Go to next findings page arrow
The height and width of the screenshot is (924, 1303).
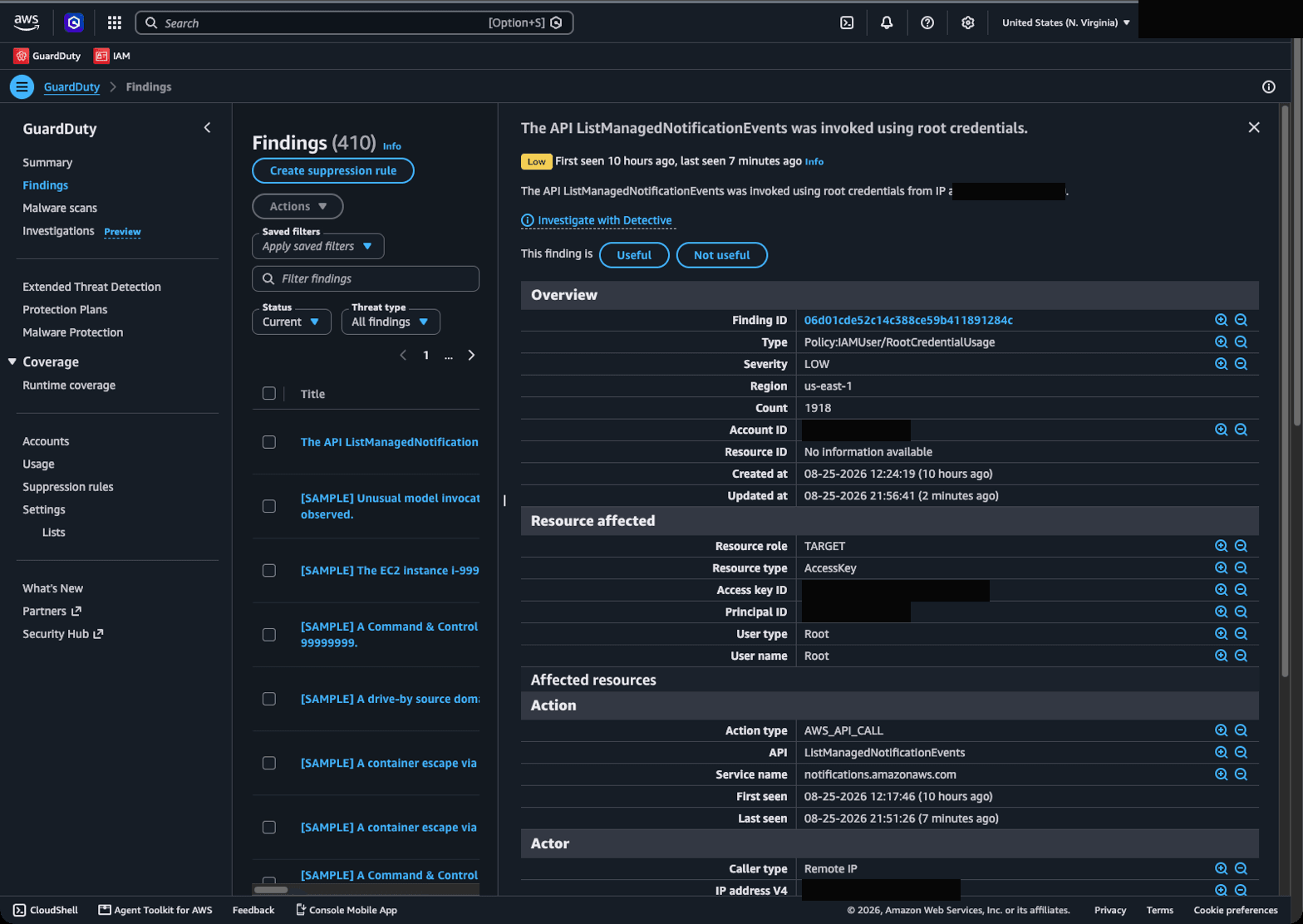tap(471, 355)
